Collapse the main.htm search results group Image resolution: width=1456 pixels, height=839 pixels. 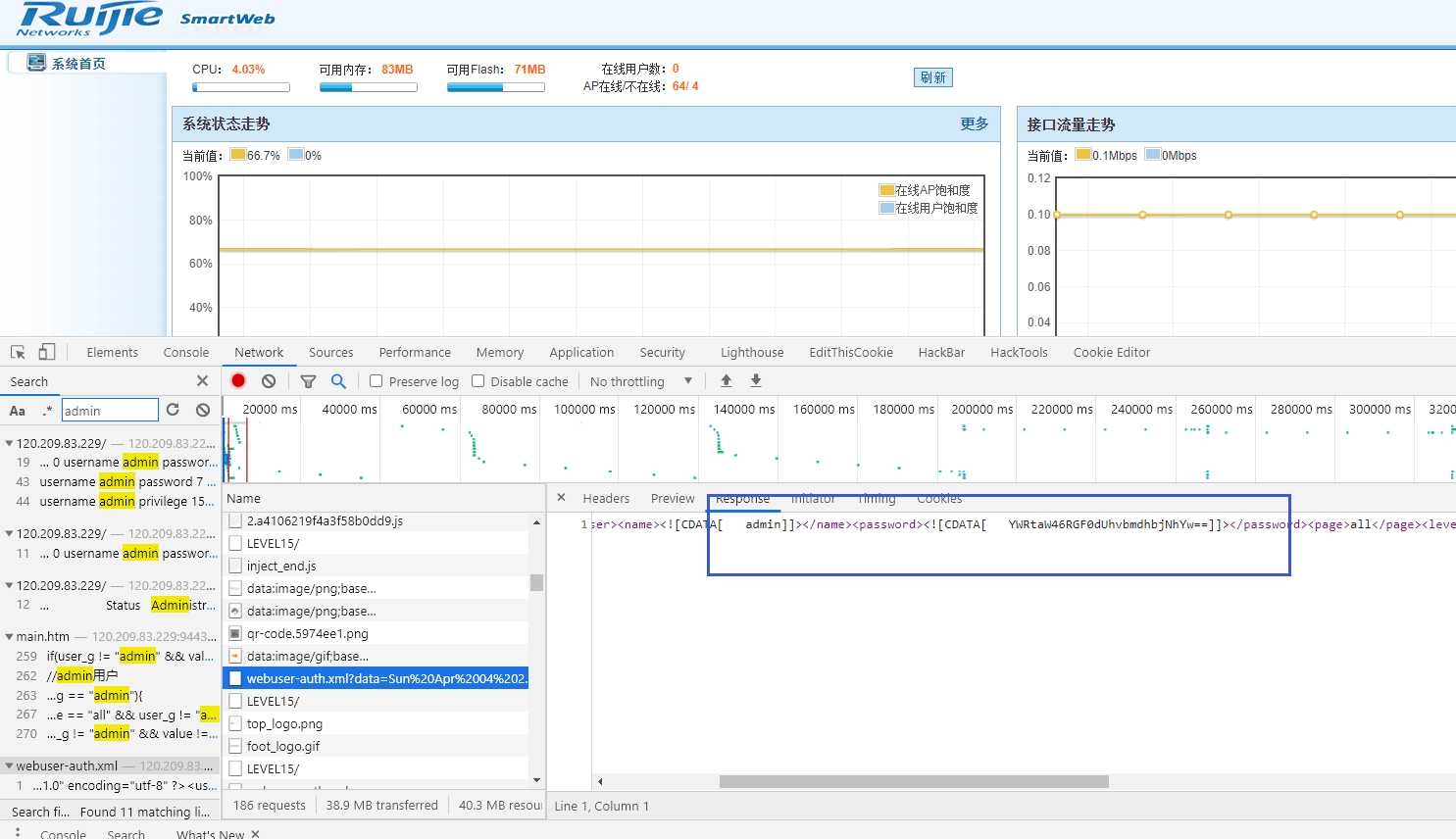tap(9, 636)
